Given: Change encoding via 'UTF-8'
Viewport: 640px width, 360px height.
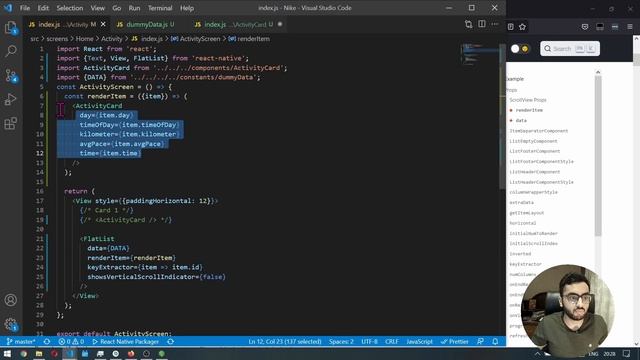Looking at the screenshot, I should click(x=369, y=342).
